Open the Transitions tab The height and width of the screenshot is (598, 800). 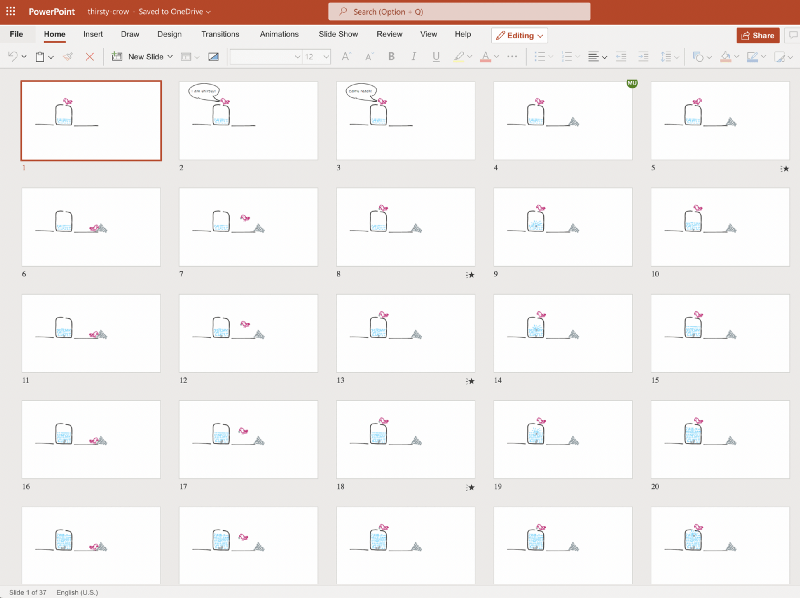click(220, 34)
